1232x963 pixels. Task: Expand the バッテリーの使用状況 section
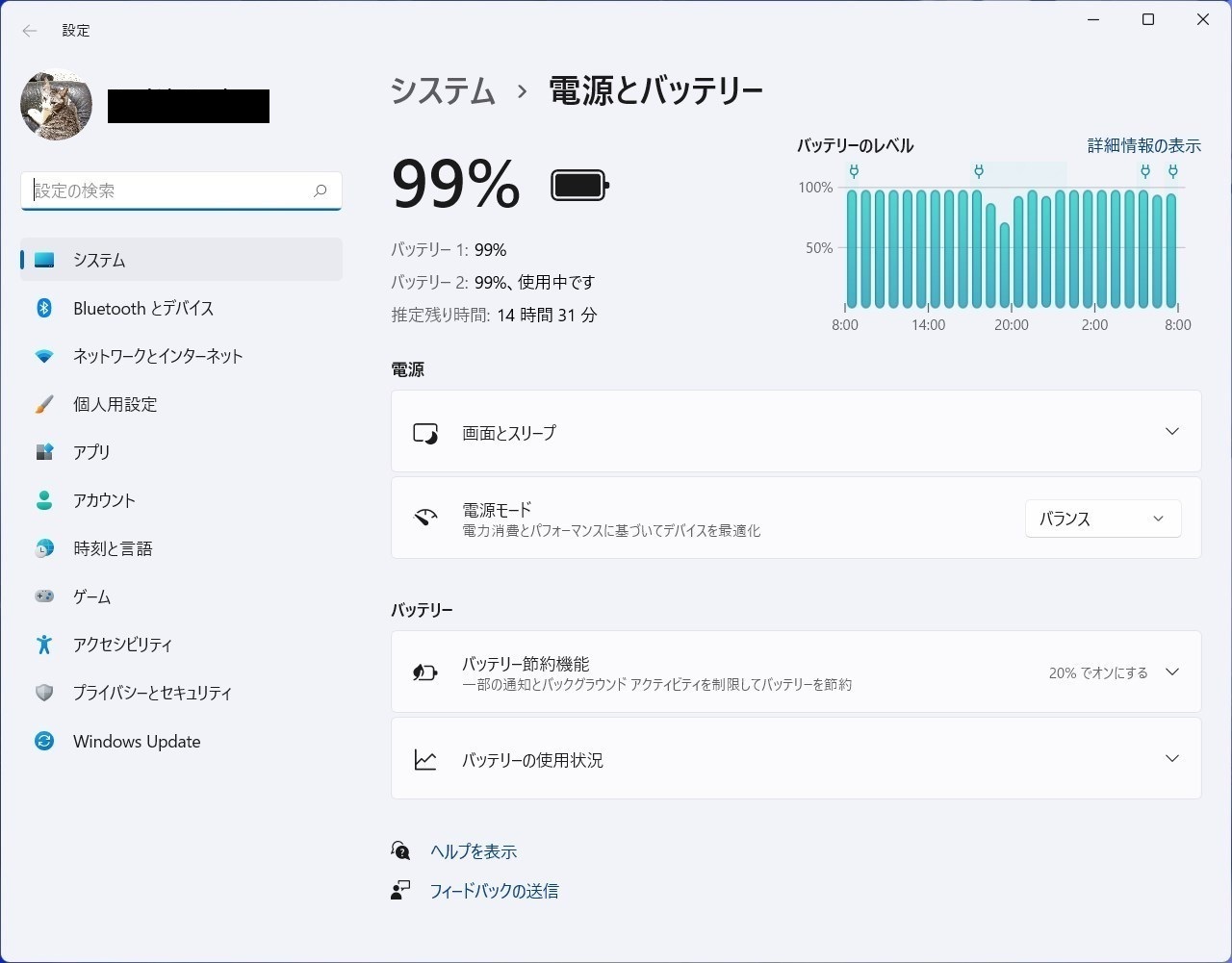(x=796, y=758)
